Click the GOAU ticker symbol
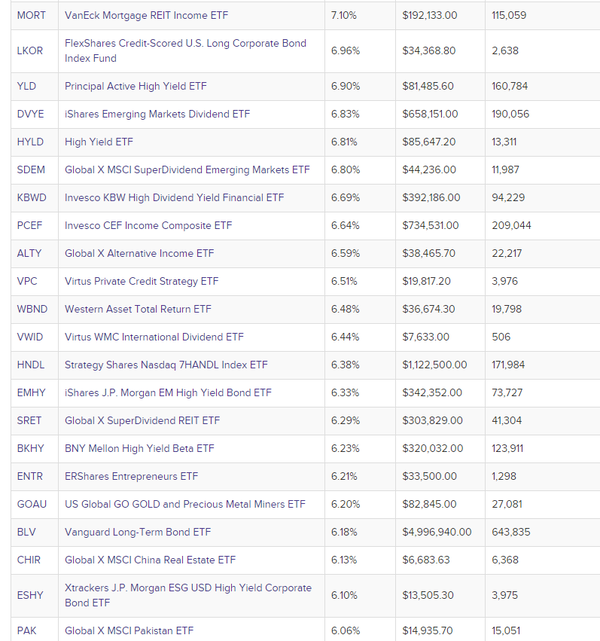The image size is (600, 641). [32, 504]
